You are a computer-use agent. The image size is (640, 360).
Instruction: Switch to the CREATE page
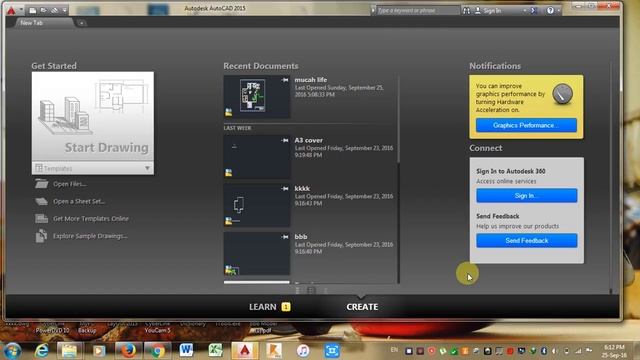(362, 307)
